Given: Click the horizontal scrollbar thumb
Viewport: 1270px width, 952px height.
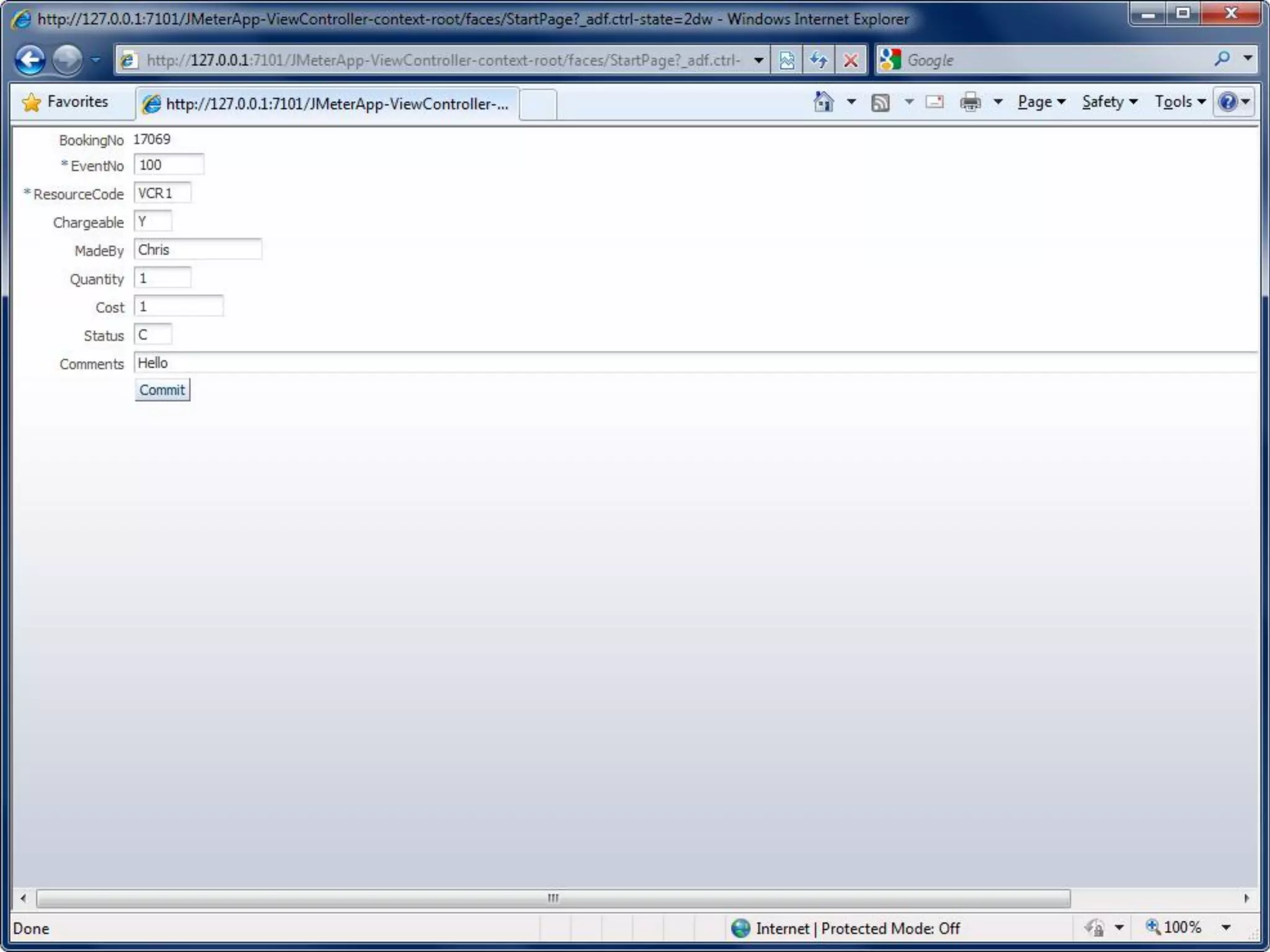Looking at the screenshot, I should tap(553, 898).
